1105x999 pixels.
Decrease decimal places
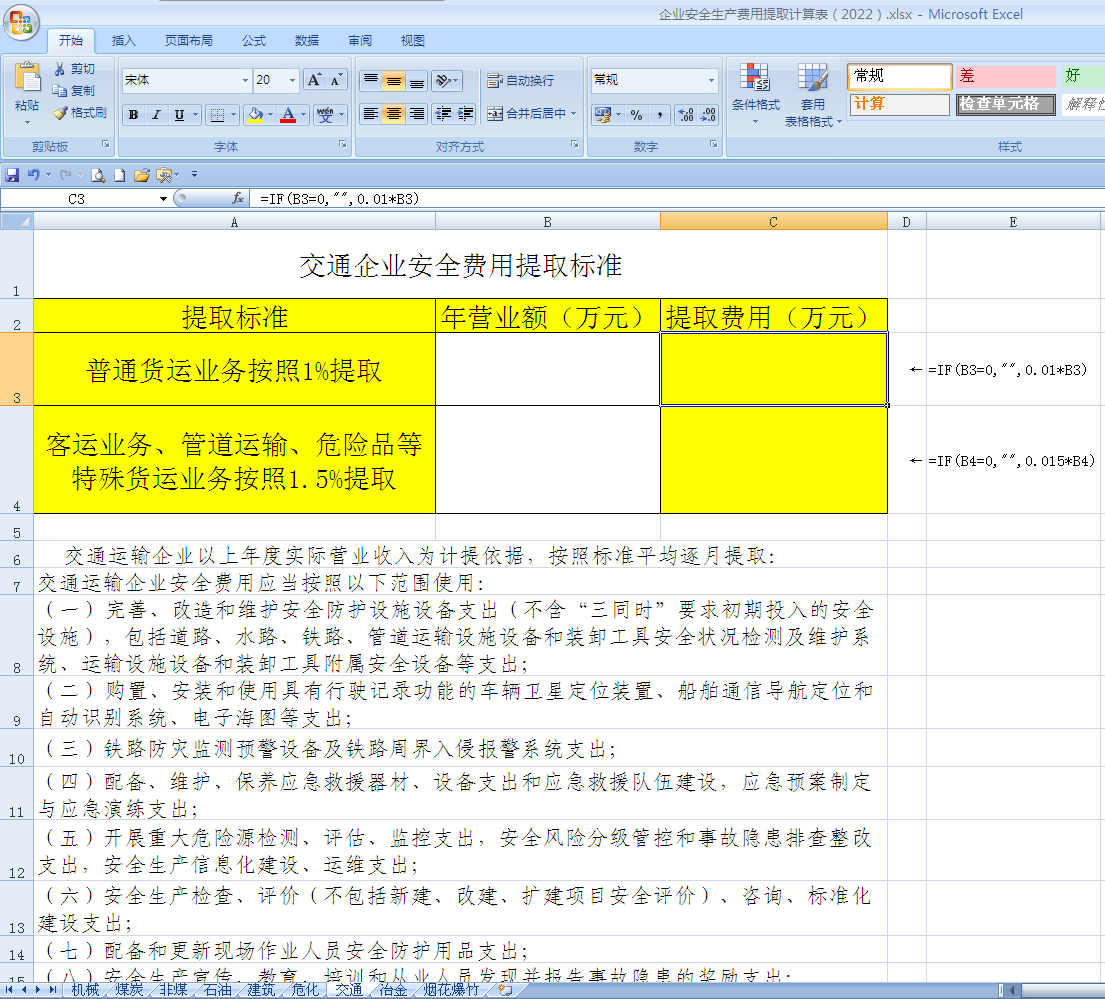(x=708, y=115)
